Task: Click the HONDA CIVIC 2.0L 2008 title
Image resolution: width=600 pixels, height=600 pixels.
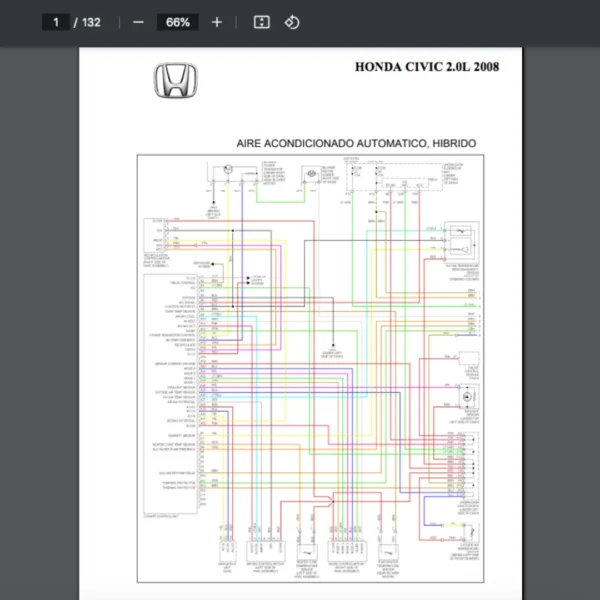Action: [x=427, y=67]
